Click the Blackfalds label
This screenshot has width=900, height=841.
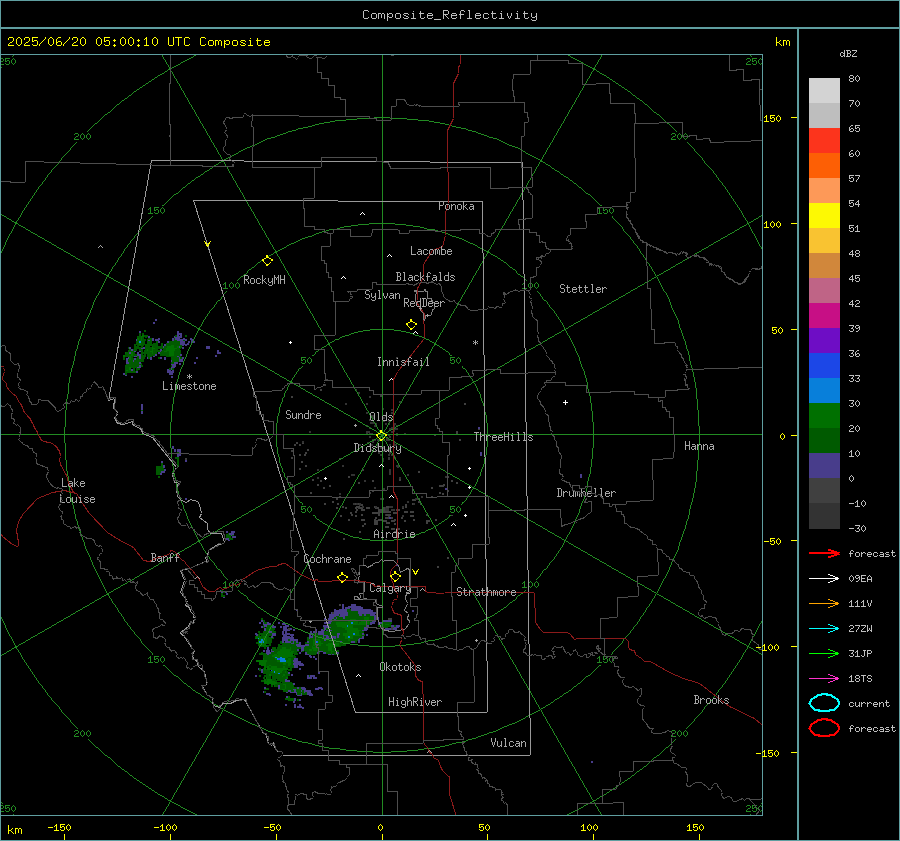click(x=425, y=277)
